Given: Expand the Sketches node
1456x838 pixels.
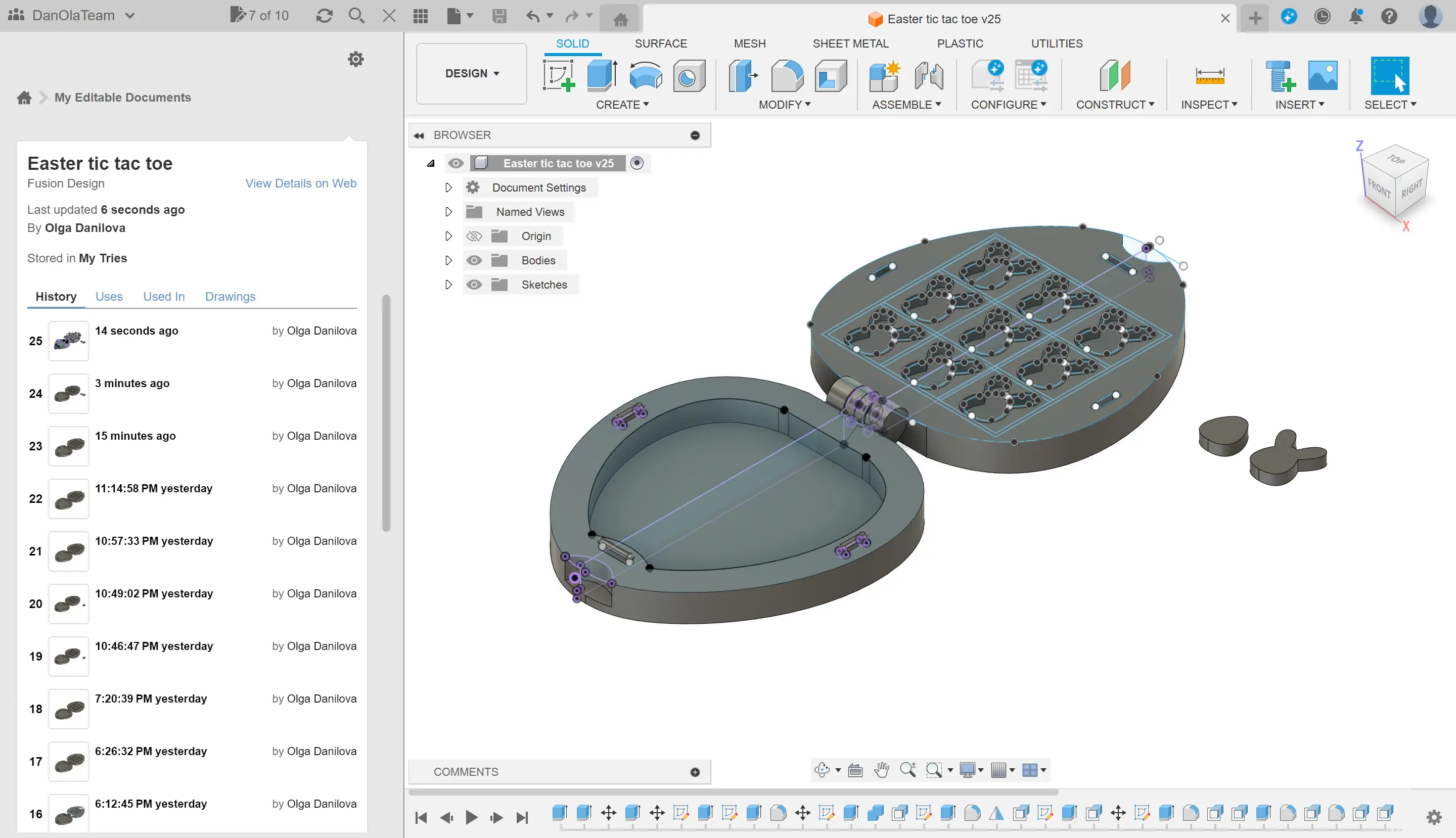Looking at the screenshot, I should (x=448, y=285).
